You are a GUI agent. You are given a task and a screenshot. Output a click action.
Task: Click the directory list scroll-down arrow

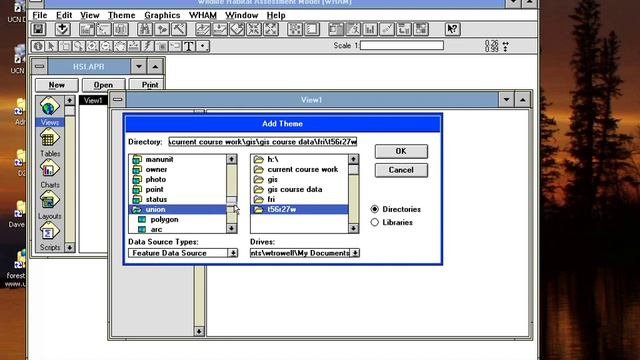click(353, 229)
